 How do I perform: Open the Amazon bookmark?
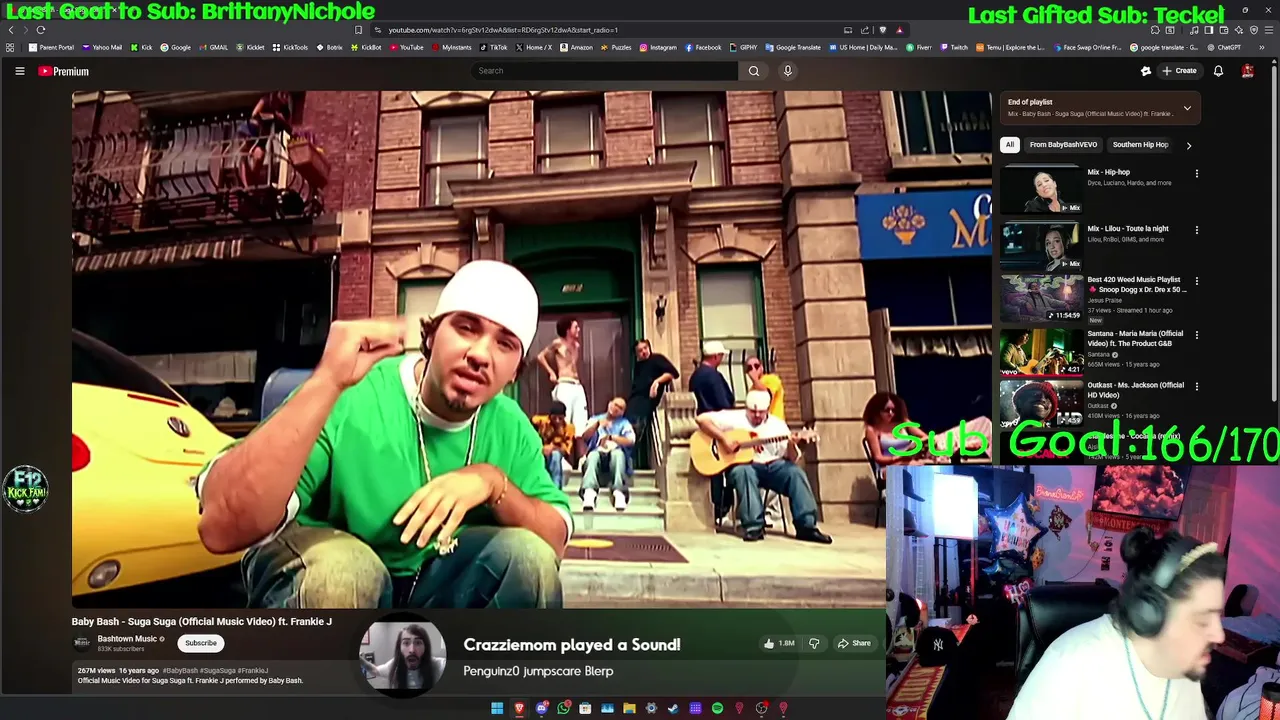pos(577,47)
